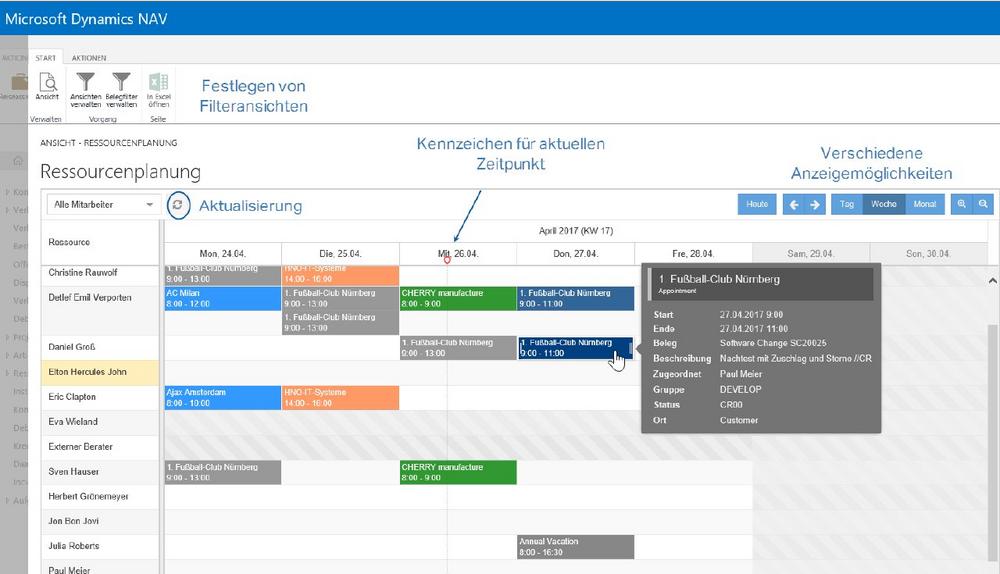Open Sven Hauser's CHERRY manufacture appointment

458,472
